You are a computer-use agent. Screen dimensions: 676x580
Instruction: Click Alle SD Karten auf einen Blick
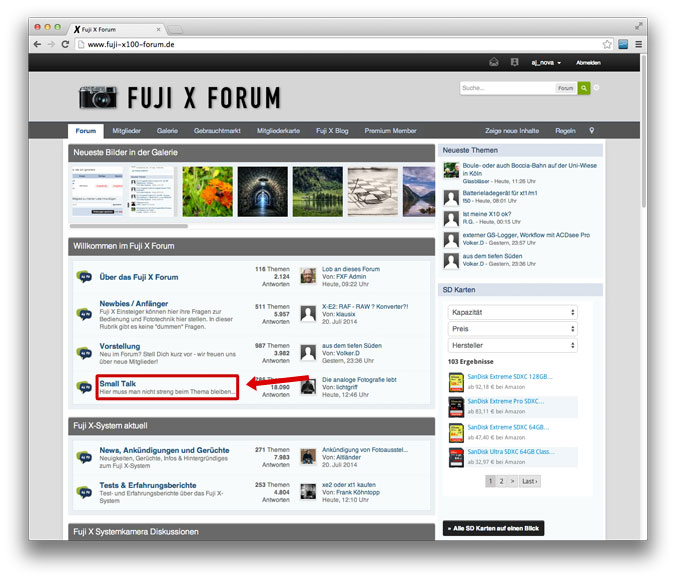point(493,528)
